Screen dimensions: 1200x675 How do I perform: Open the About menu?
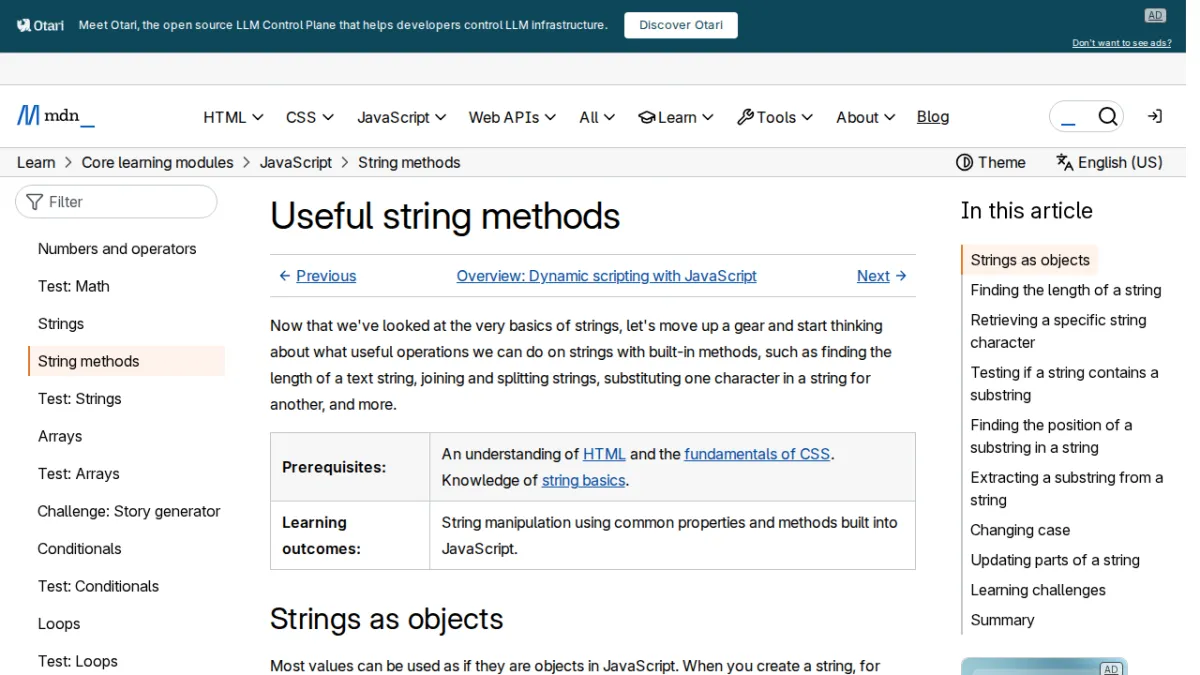tap(866, 117)
